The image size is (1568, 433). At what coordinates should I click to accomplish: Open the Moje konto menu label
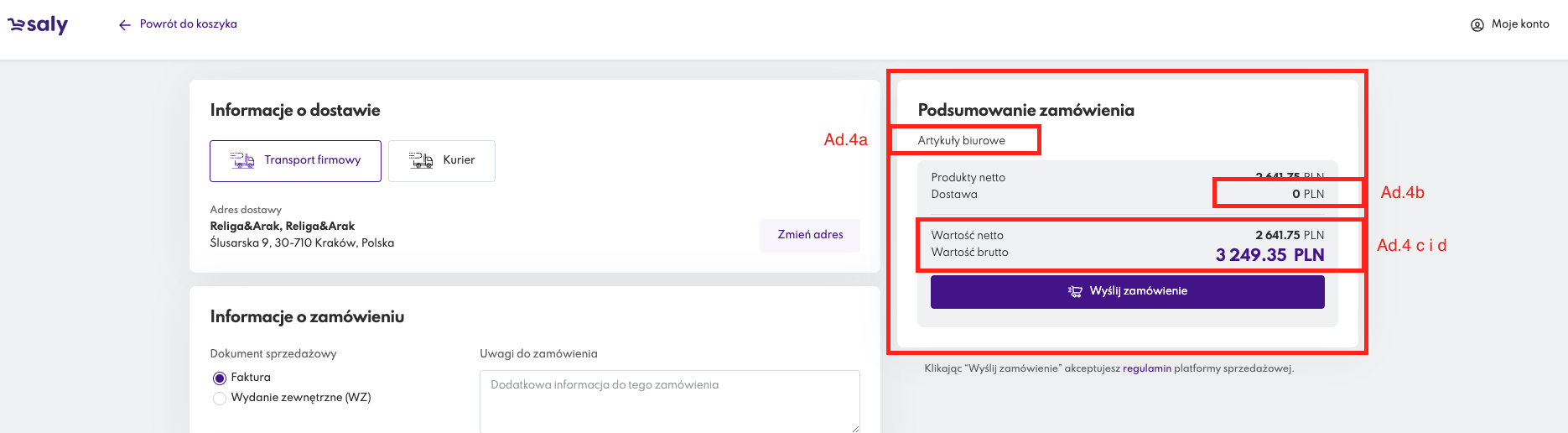point(1519,24)
